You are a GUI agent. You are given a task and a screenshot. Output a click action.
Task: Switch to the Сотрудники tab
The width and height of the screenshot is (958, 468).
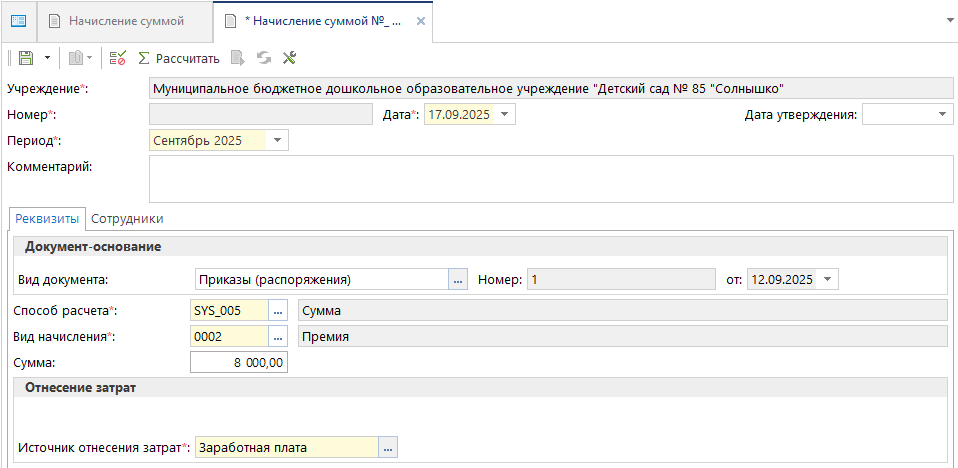pos(127,218)
